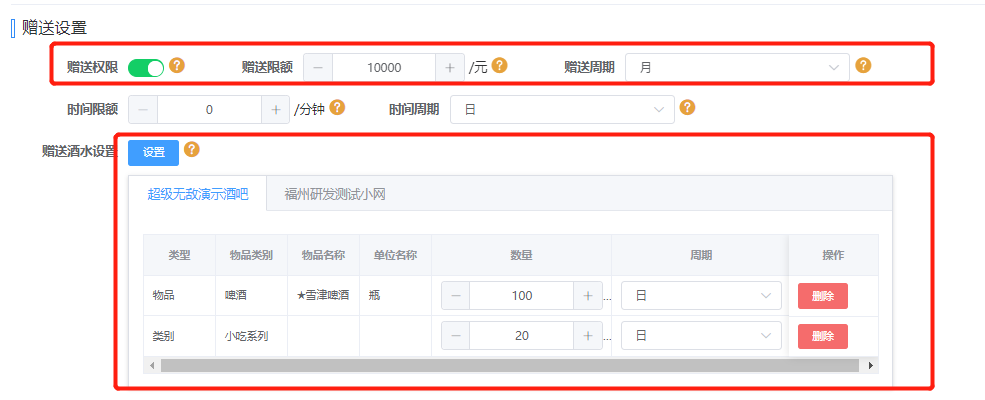Increase quantity for ★雪津啤酒 row
The image size is (985, 400).
(x=588, y=296)
